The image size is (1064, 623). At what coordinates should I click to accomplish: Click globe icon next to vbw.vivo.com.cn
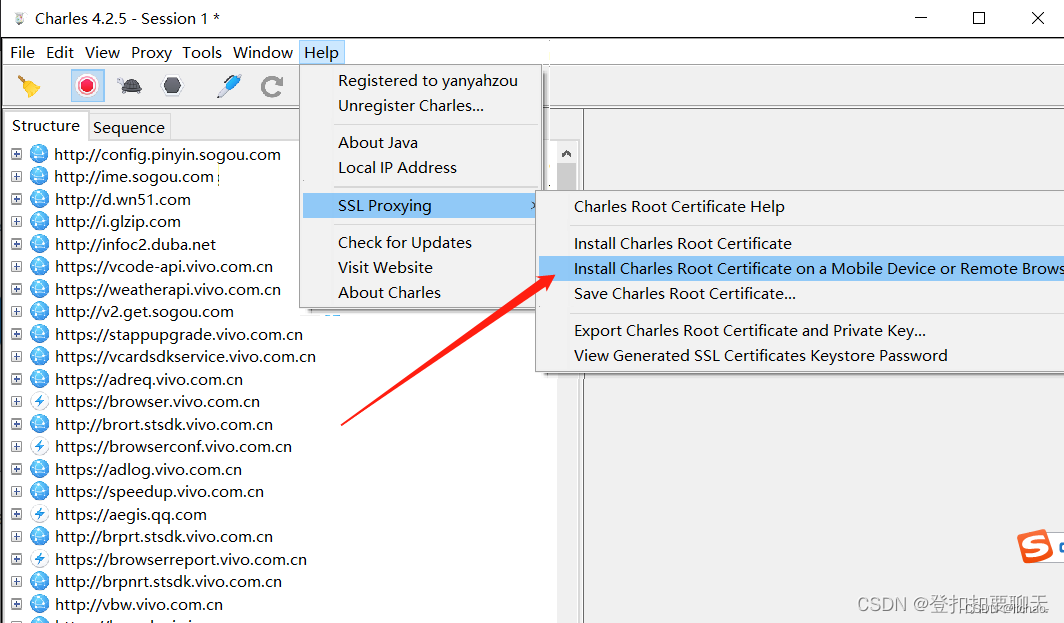[39, 604]
